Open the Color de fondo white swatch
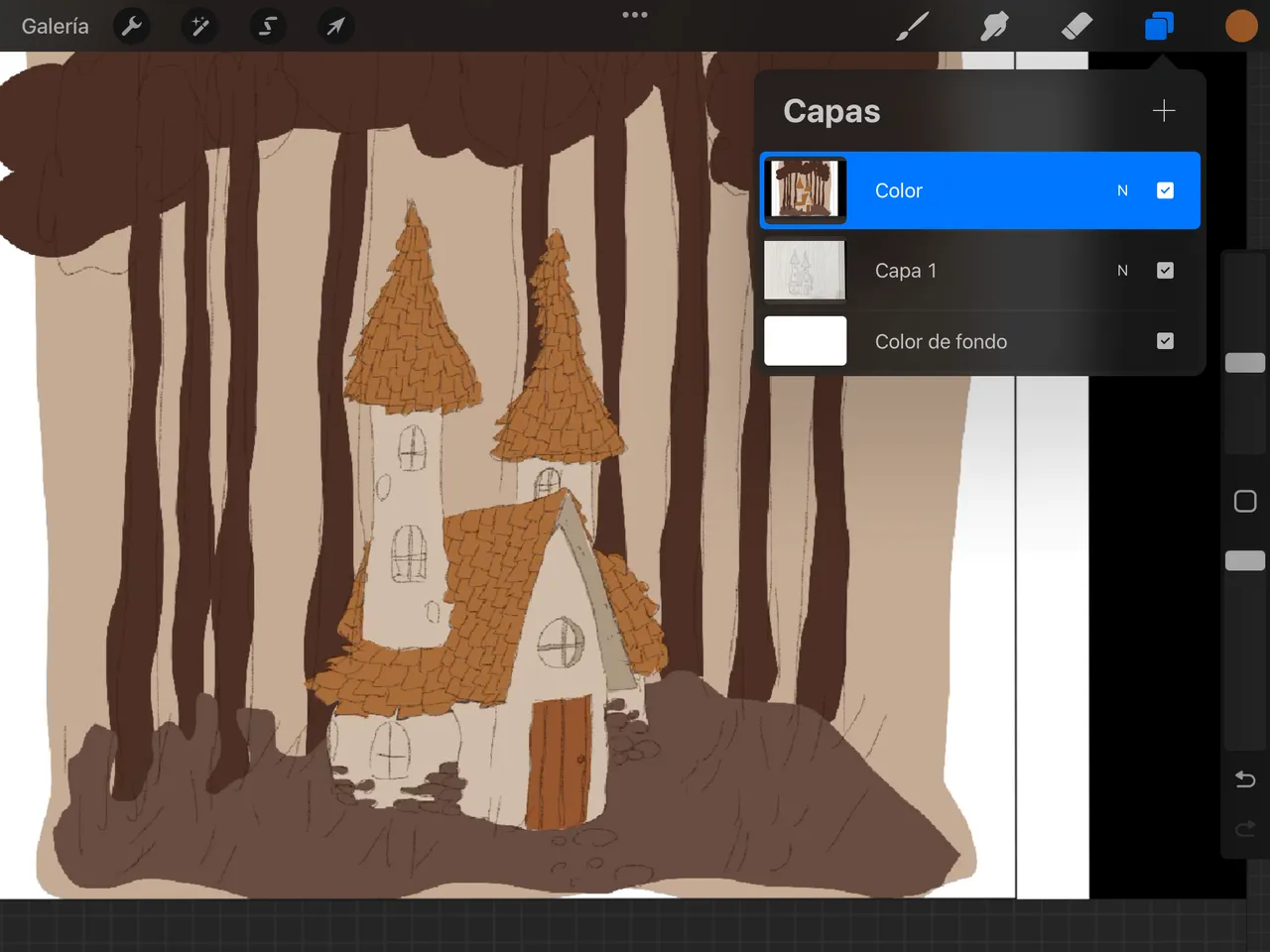 pos(805,341)
